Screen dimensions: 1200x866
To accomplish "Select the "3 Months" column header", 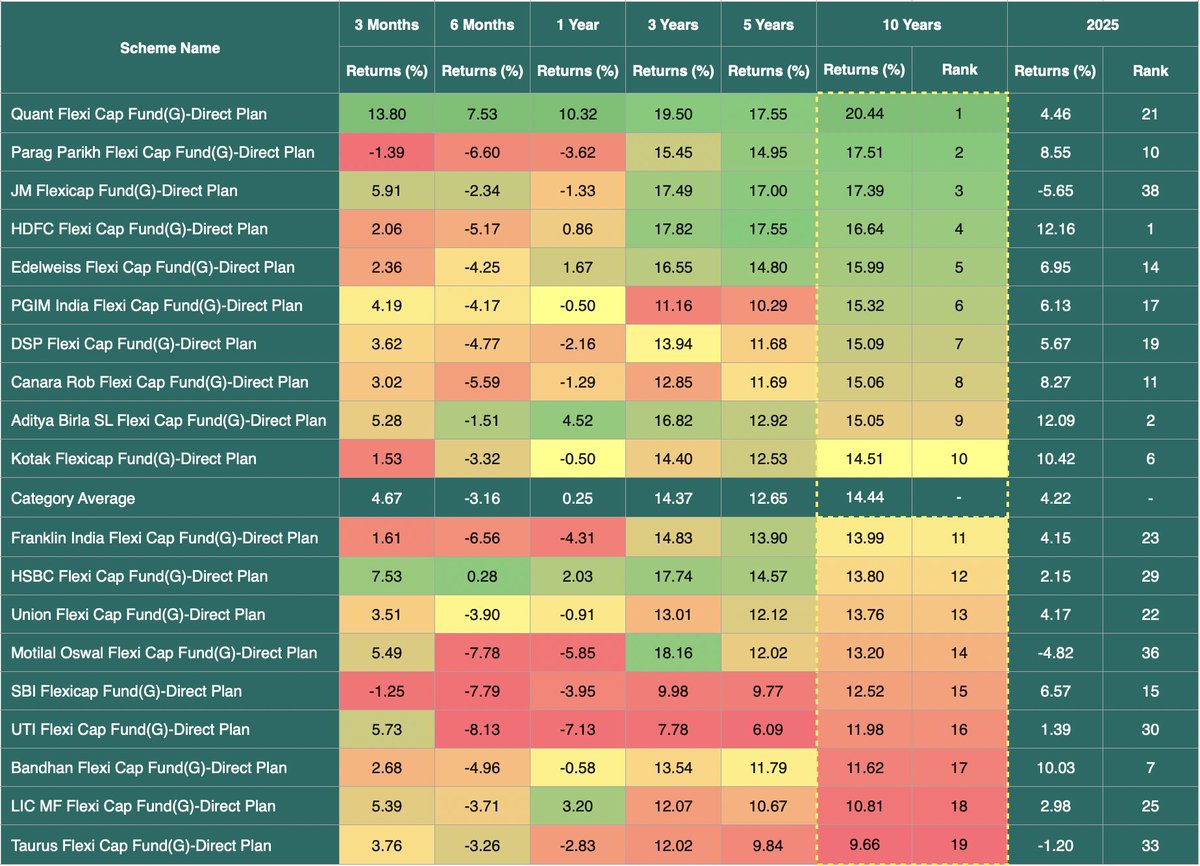I will tap(387, 25).
